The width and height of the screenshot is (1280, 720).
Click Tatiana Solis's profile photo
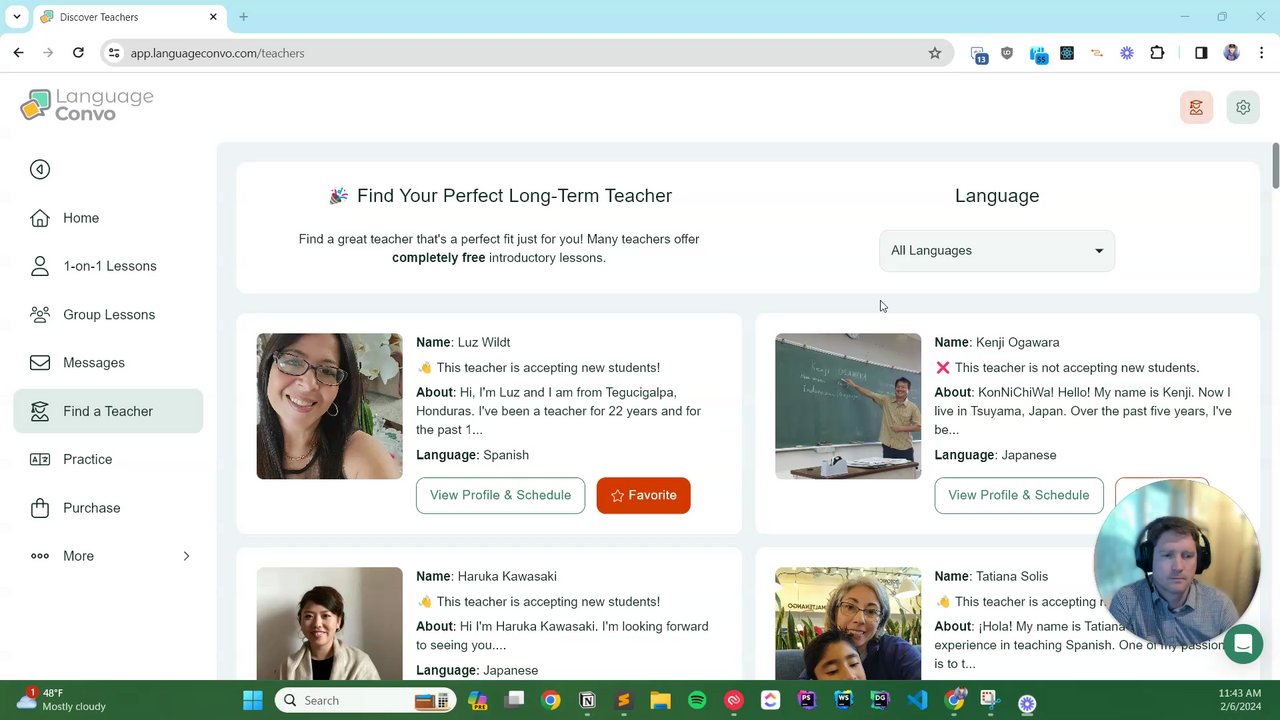click(848, 624)
